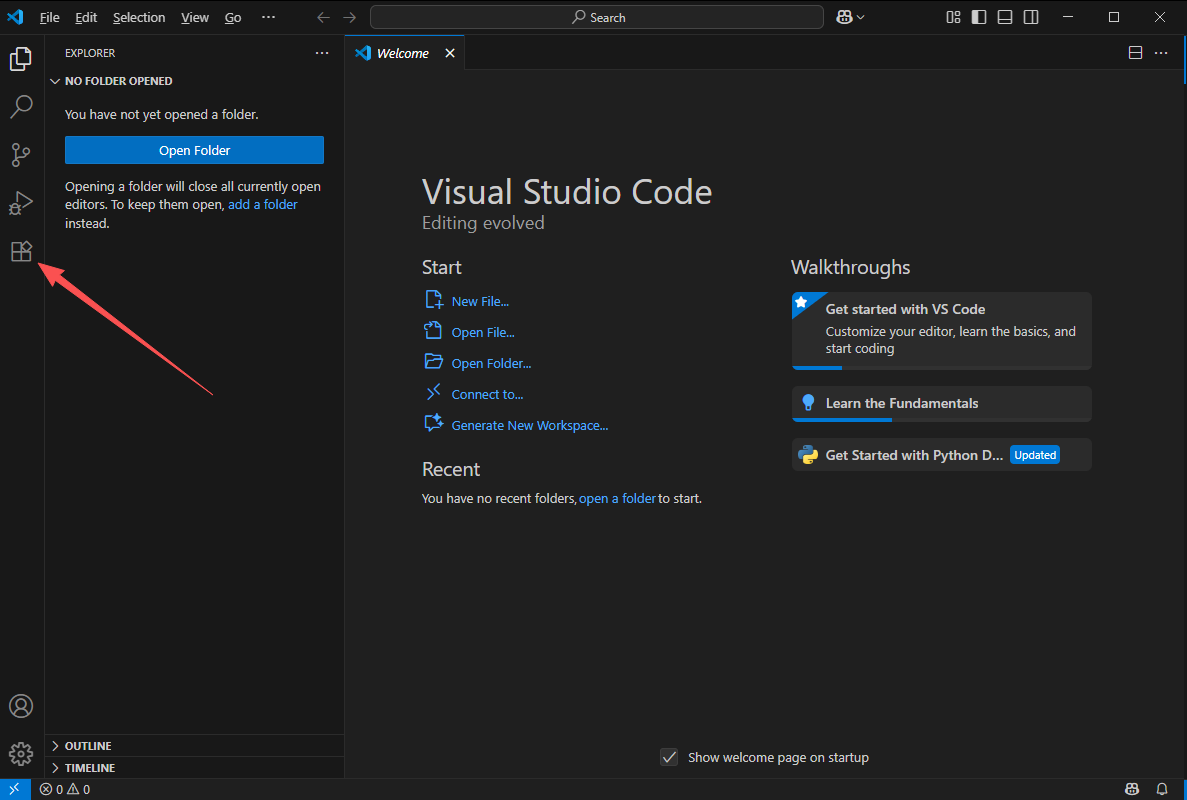Click the blue Open Folder button
This screenshot has height=800, width=1187.
pos(194,150)
